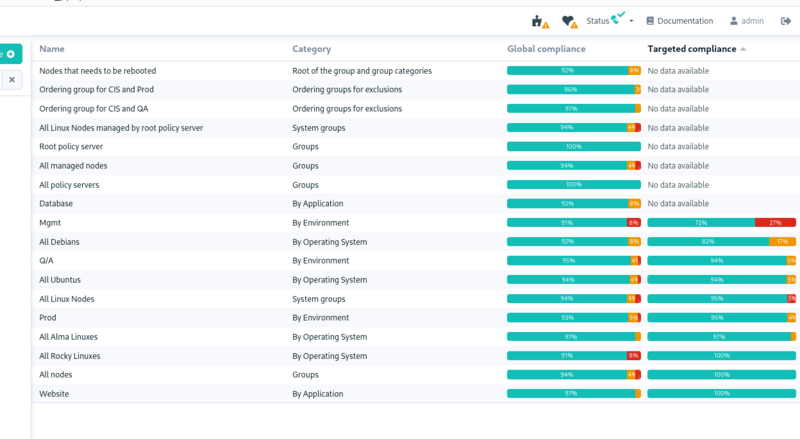Open the plugins warning icon in header

[x=540, y=21]
